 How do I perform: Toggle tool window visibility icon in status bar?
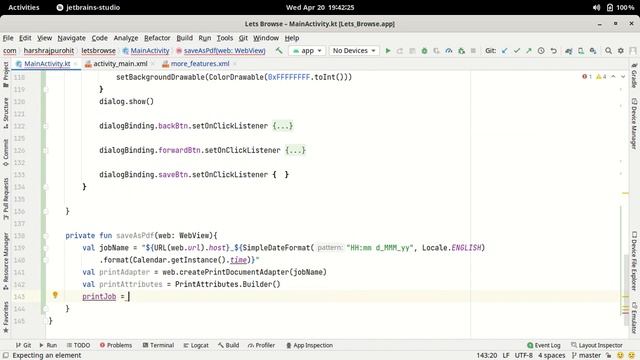(6, 356)
